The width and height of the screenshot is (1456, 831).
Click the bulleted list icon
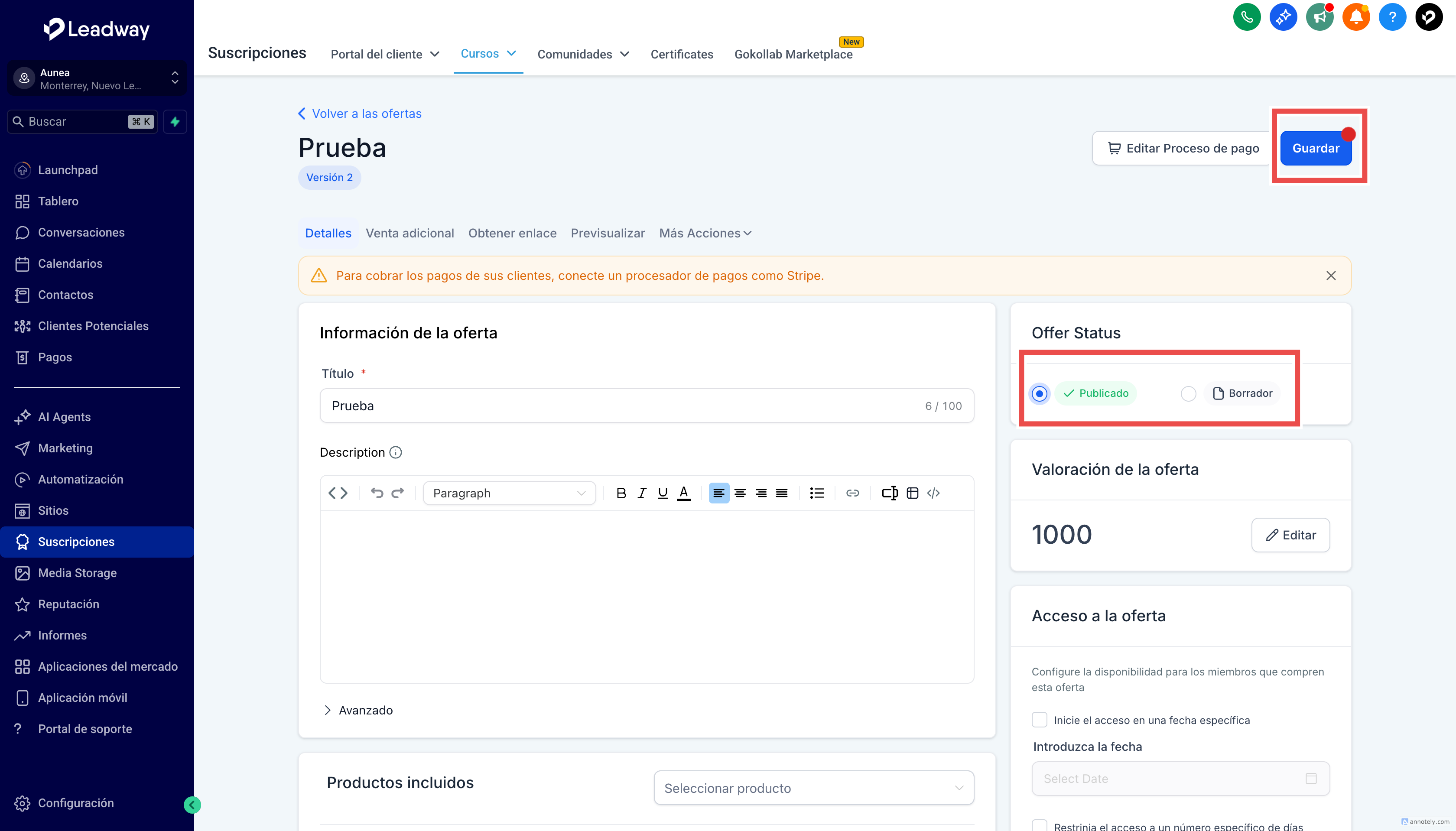[817, 493]
